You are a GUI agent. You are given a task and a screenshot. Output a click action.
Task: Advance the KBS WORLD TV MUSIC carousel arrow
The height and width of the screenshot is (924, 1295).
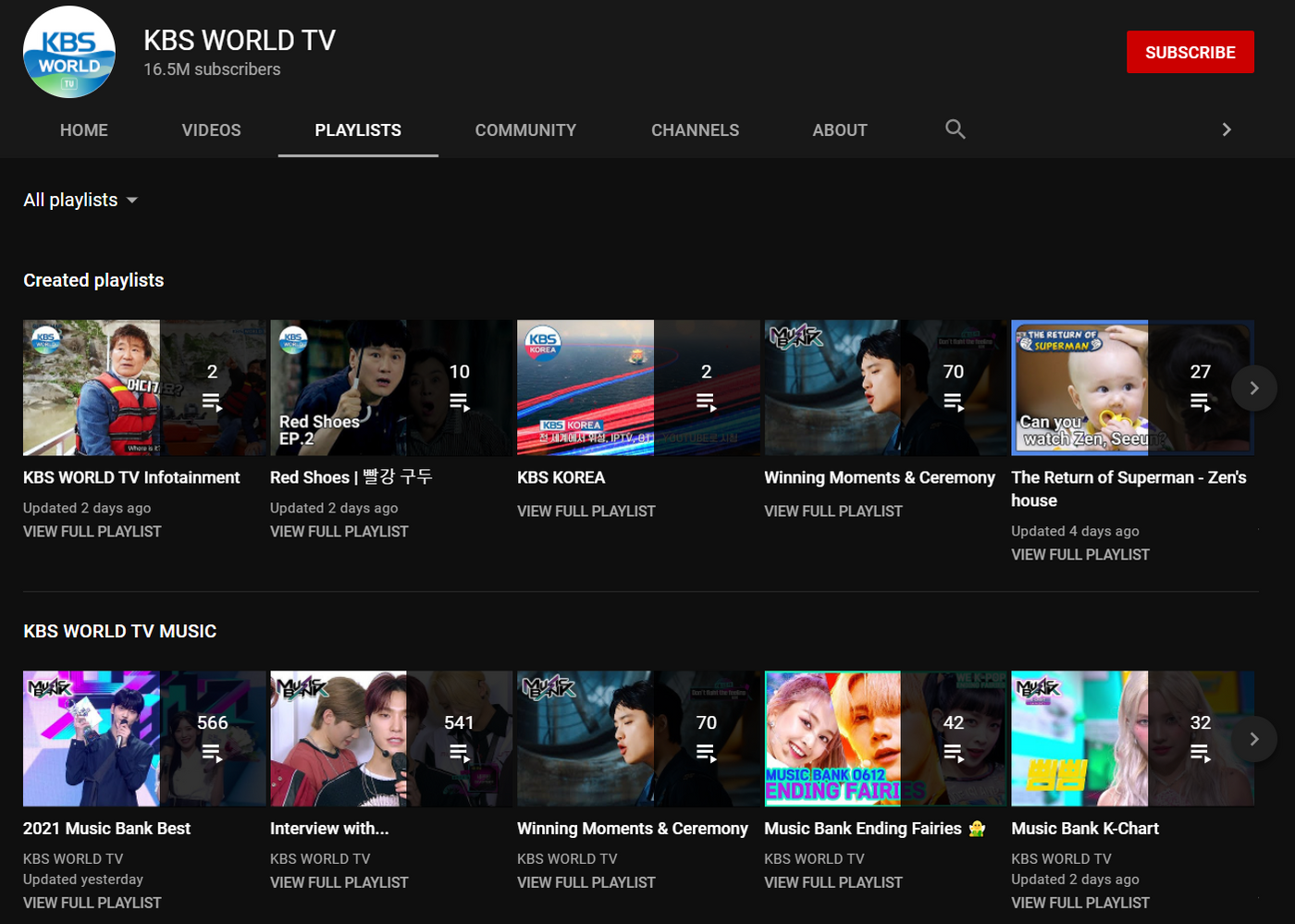pos(1254,739)
